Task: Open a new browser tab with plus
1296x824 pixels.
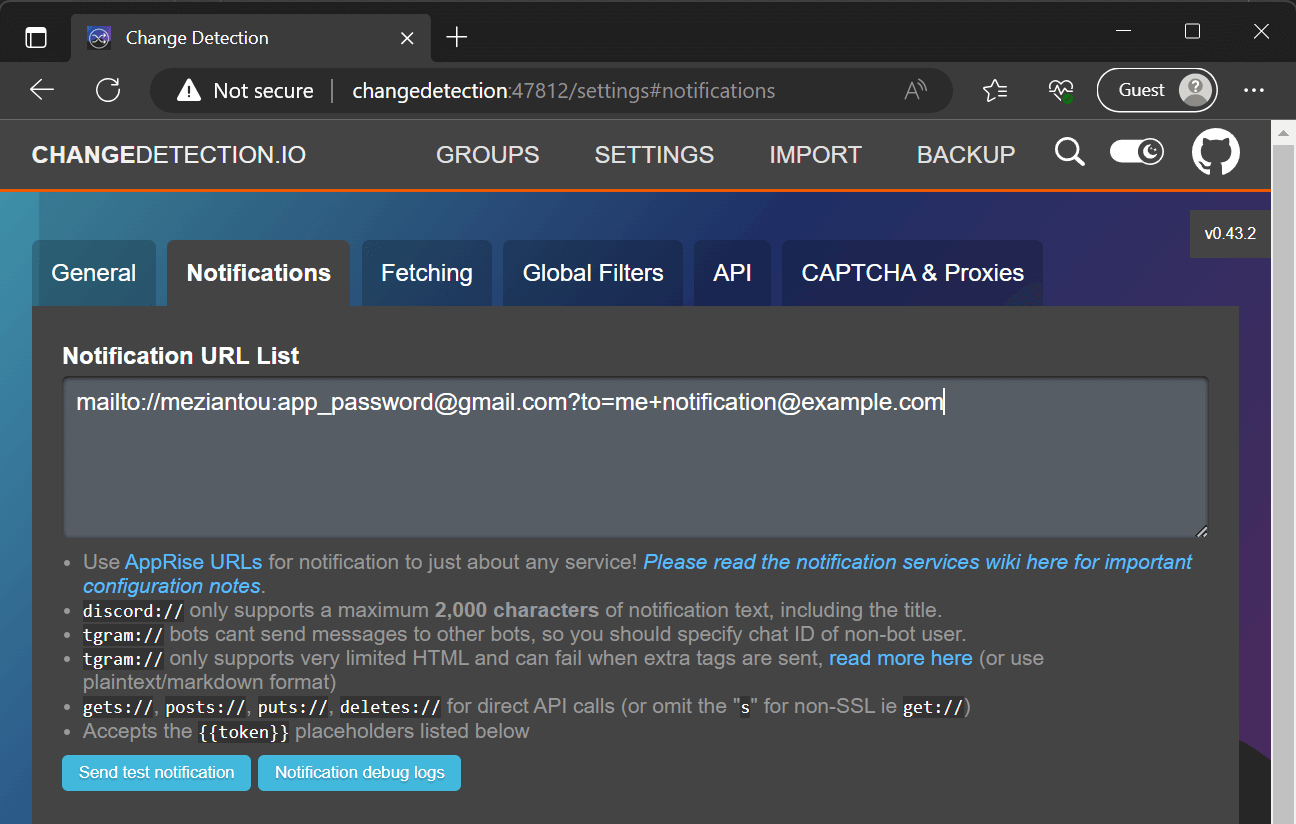Action: click(457, 38)
